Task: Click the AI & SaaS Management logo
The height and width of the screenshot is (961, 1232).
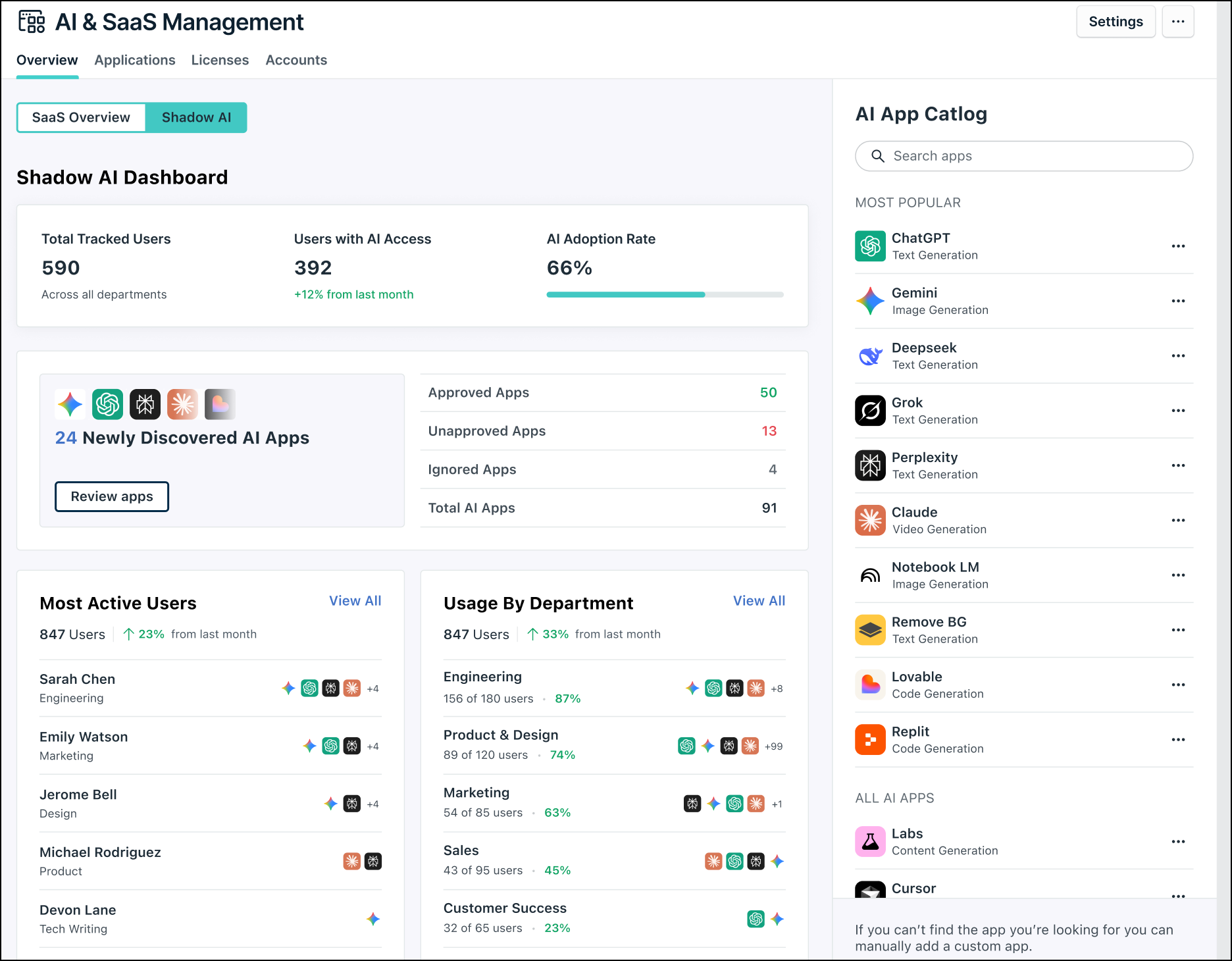Action: pyautogui.click(x=32, y=22)
